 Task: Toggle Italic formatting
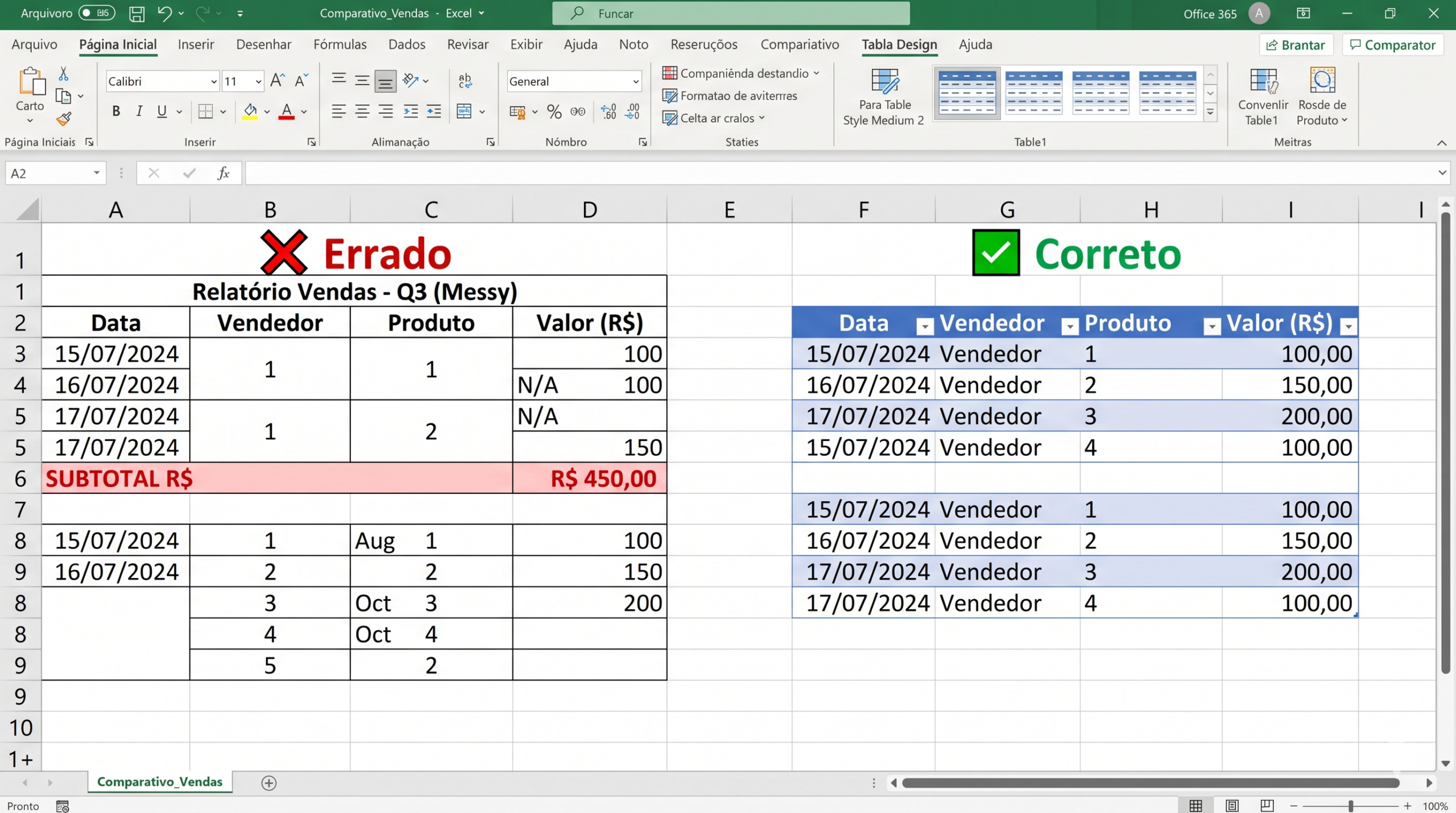[139, 112]
